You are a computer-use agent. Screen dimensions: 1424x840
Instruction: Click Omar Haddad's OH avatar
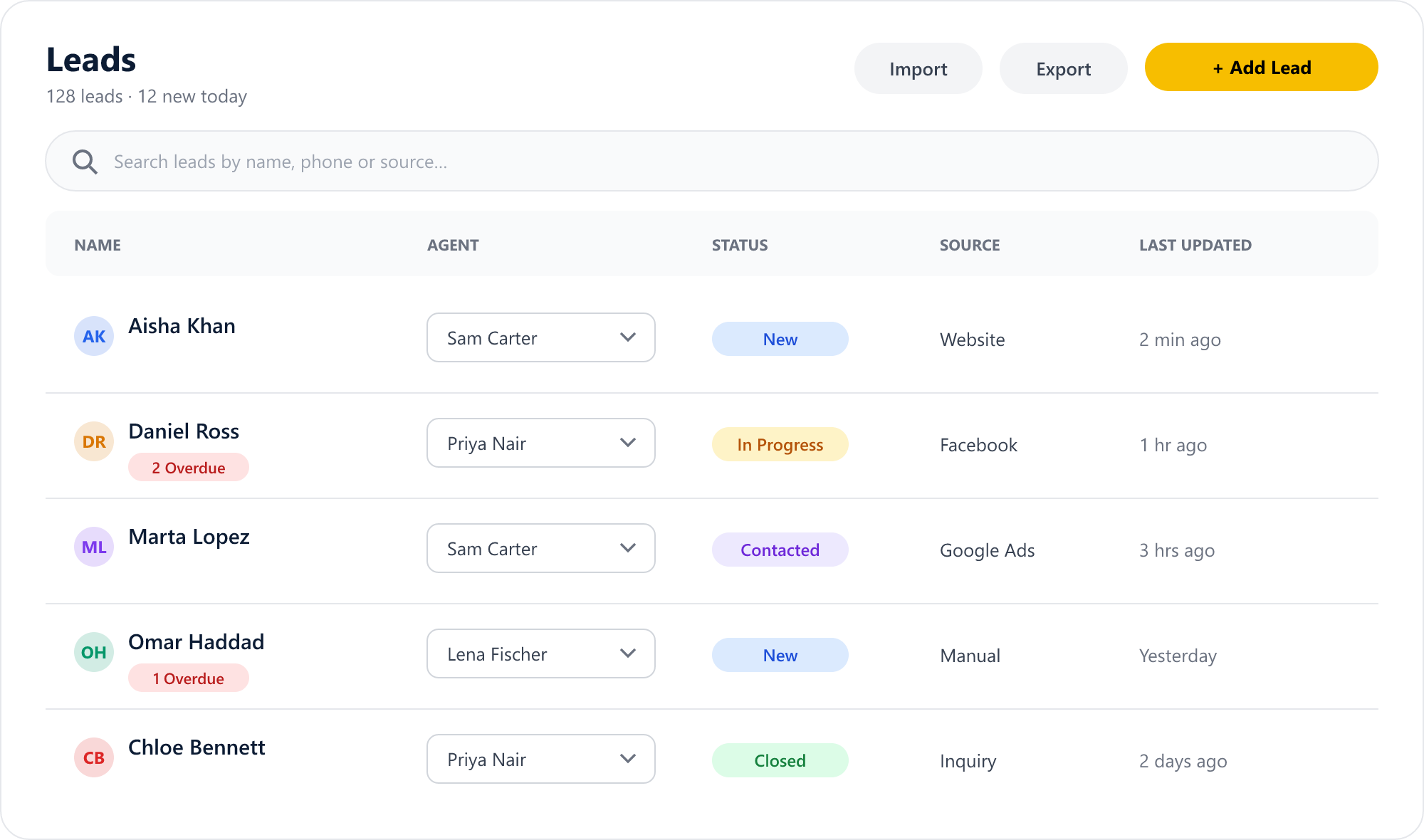coord(94,652)
